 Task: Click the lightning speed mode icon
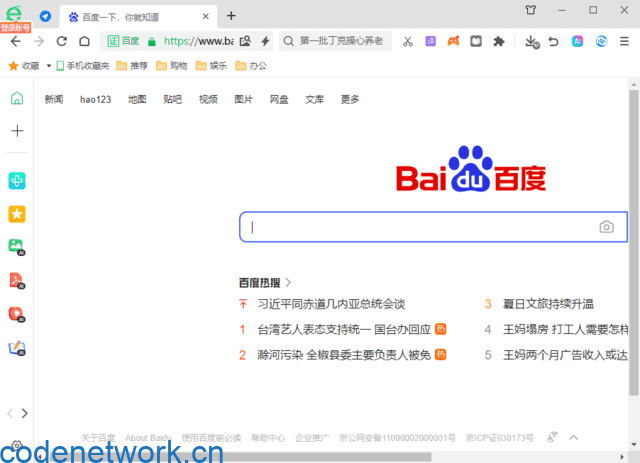coord(265,41)
